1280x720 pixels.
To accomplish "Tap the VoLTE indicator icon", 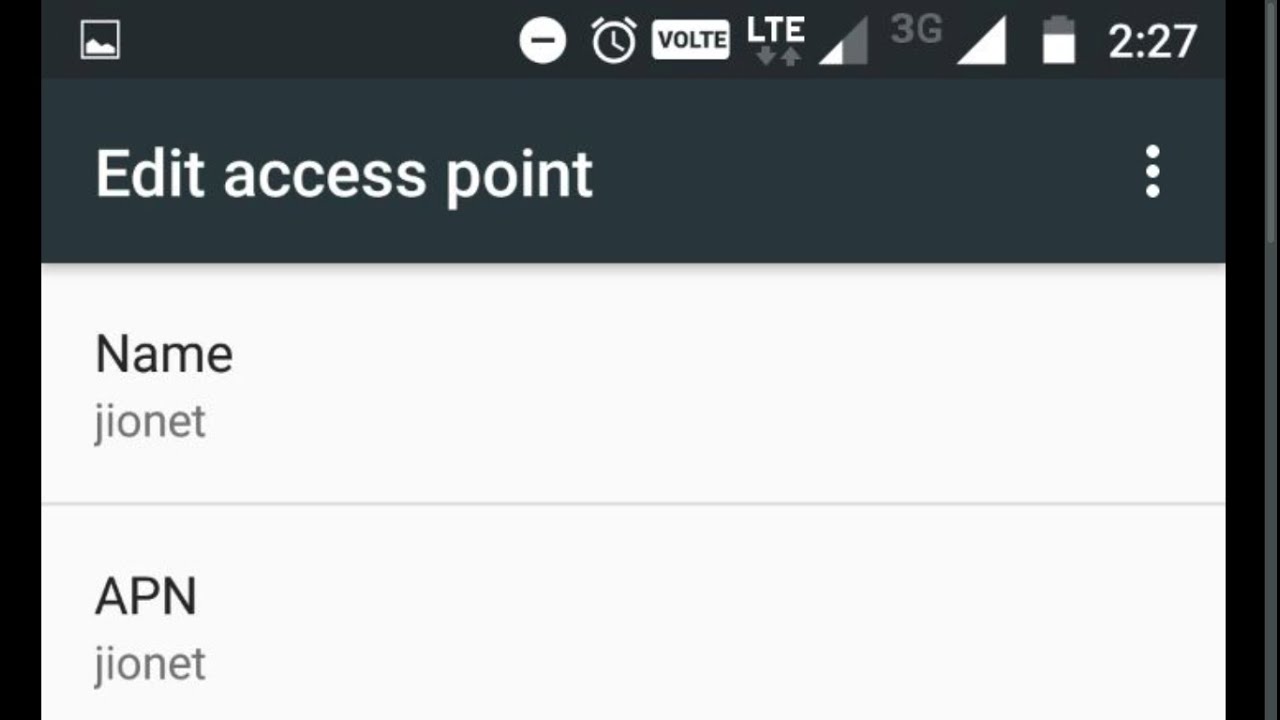I will [691, 41].
